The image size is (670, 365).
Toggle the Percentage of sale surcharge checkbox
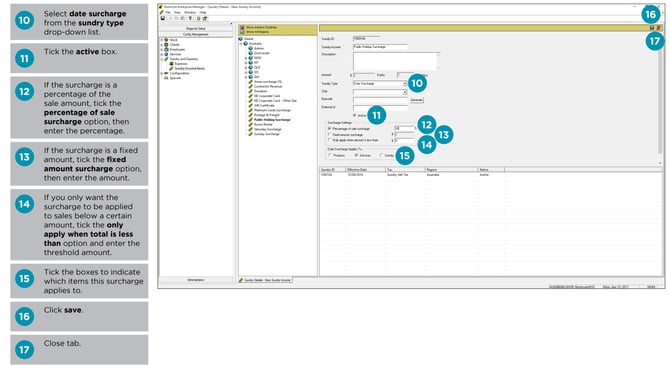tap(329, 129)
